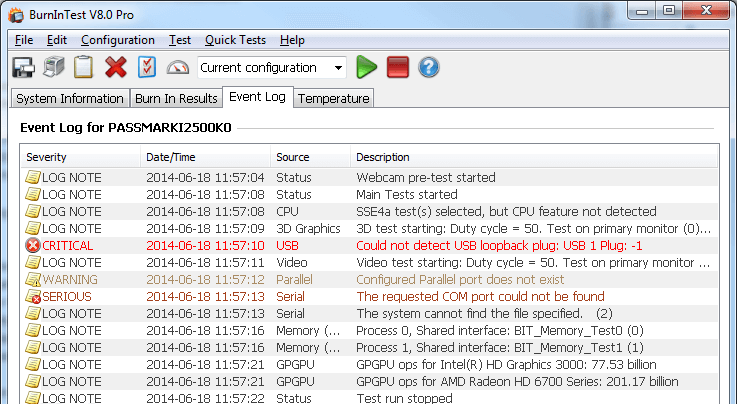Click the duty cycle gauge icon
The width and height of the screenshot is (737, 404).
pyautogui.click(x=177, y=67)
